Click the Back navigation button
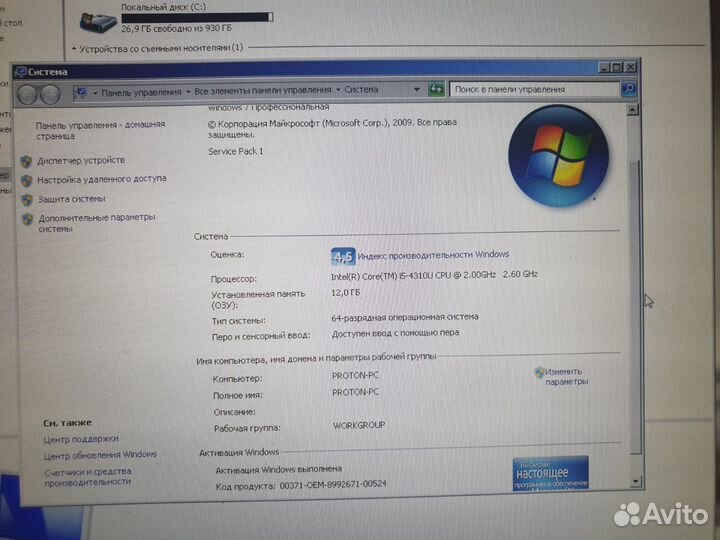 27,95
